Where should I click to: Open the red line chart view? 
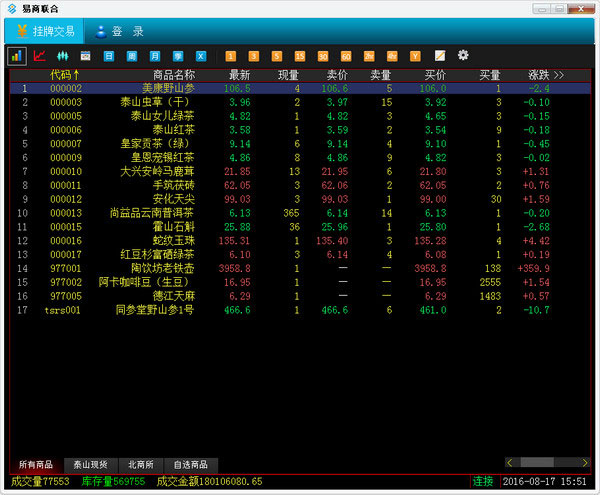tap(40, 56)
